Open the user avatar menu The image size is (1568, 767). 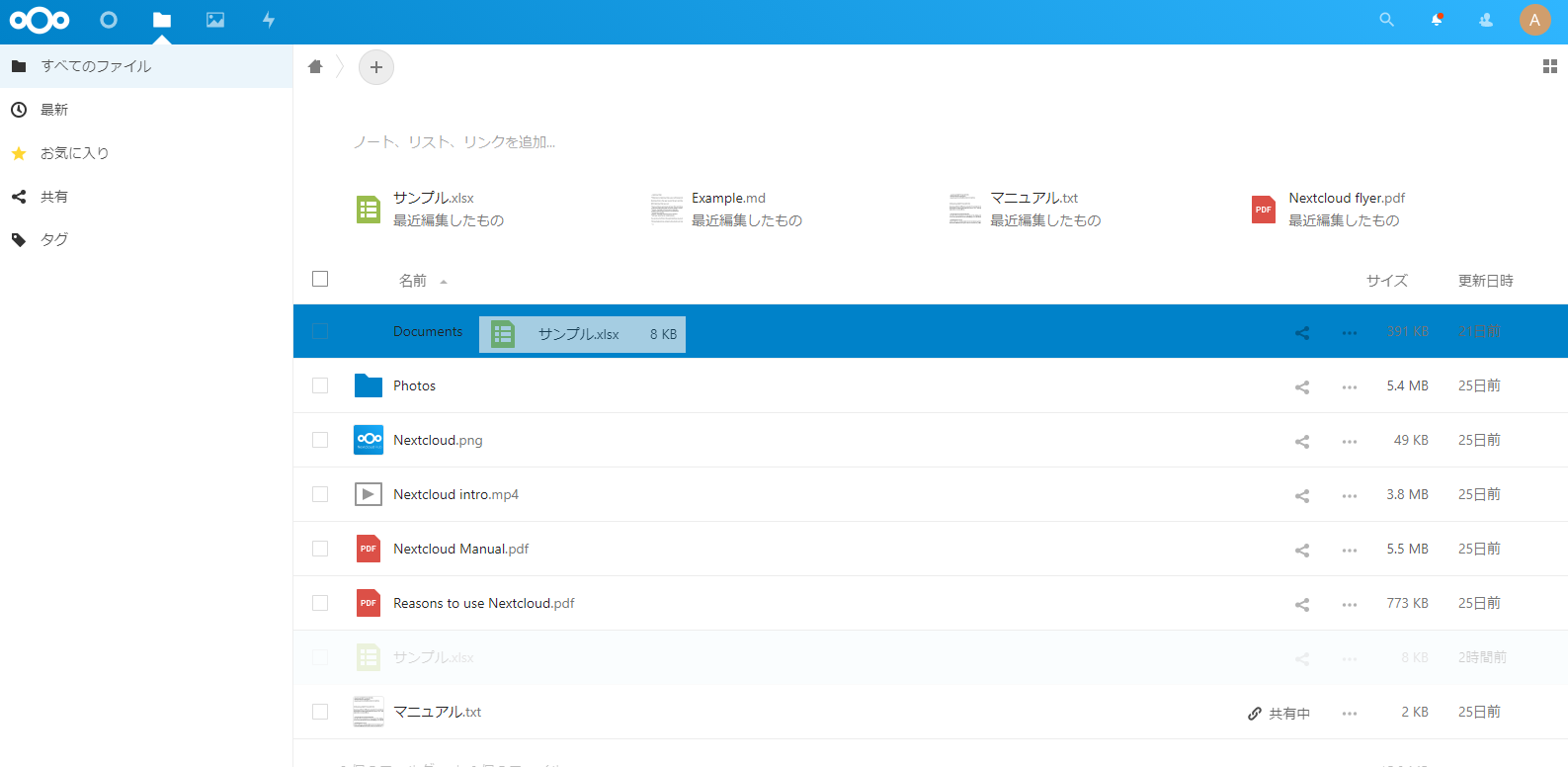pyautogui.click(x=1534, y=20)
